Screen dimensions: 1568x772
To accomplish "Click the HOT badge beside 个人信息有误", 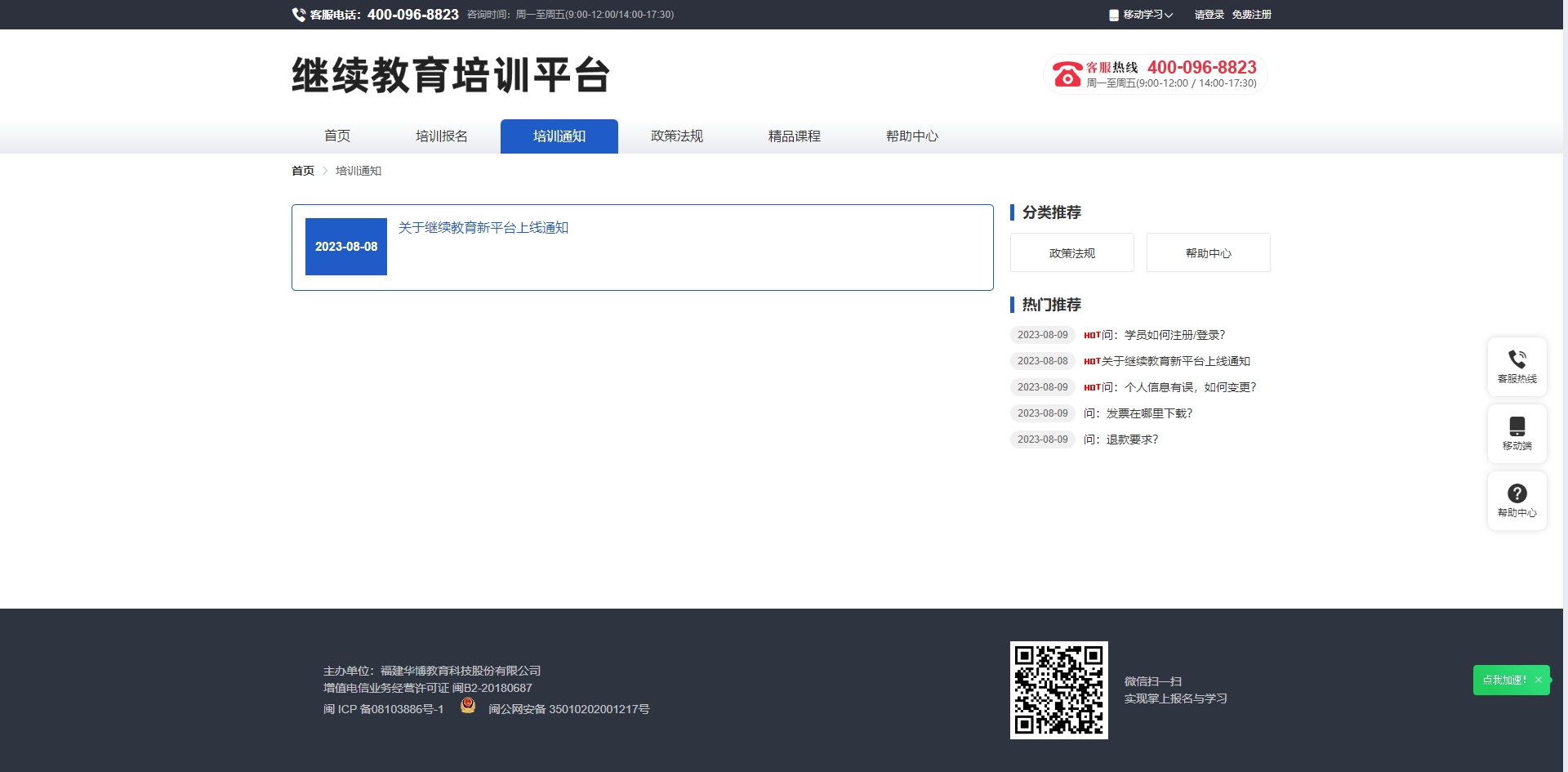I will pyautogui.click(x=1092, y=387).
